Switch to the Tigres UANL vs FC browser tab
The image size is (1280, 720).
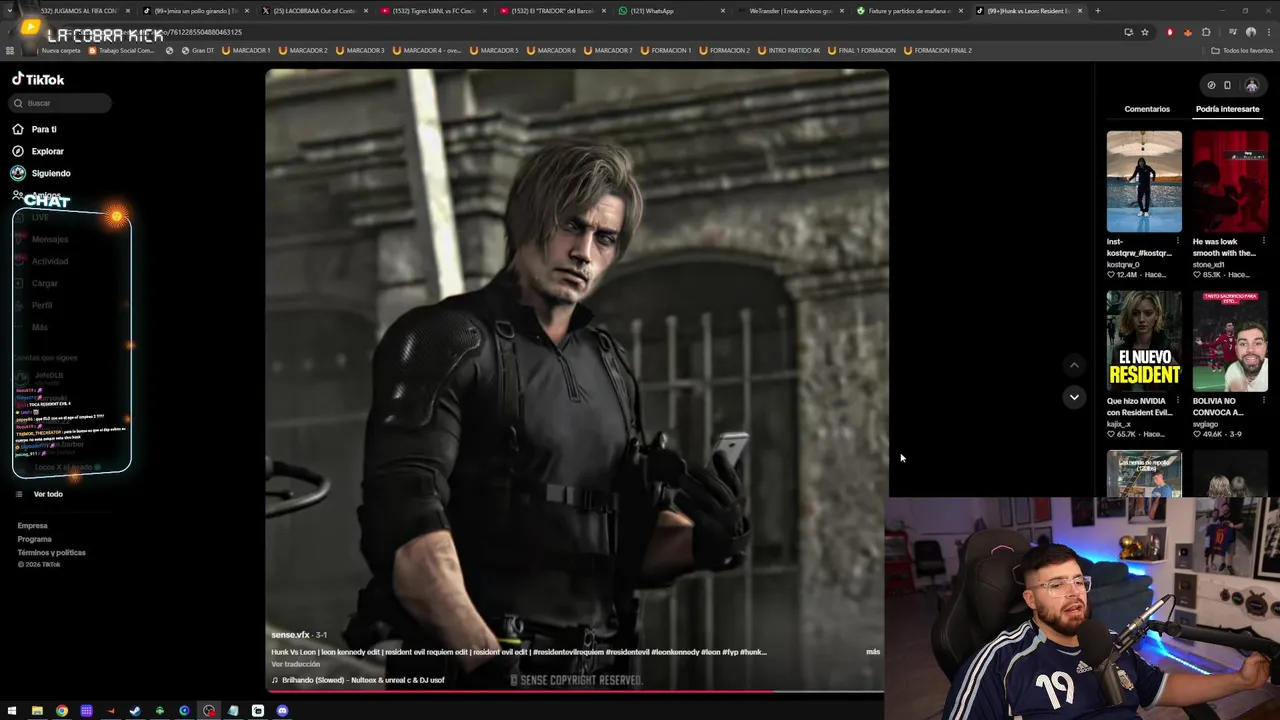pos(432,11)
